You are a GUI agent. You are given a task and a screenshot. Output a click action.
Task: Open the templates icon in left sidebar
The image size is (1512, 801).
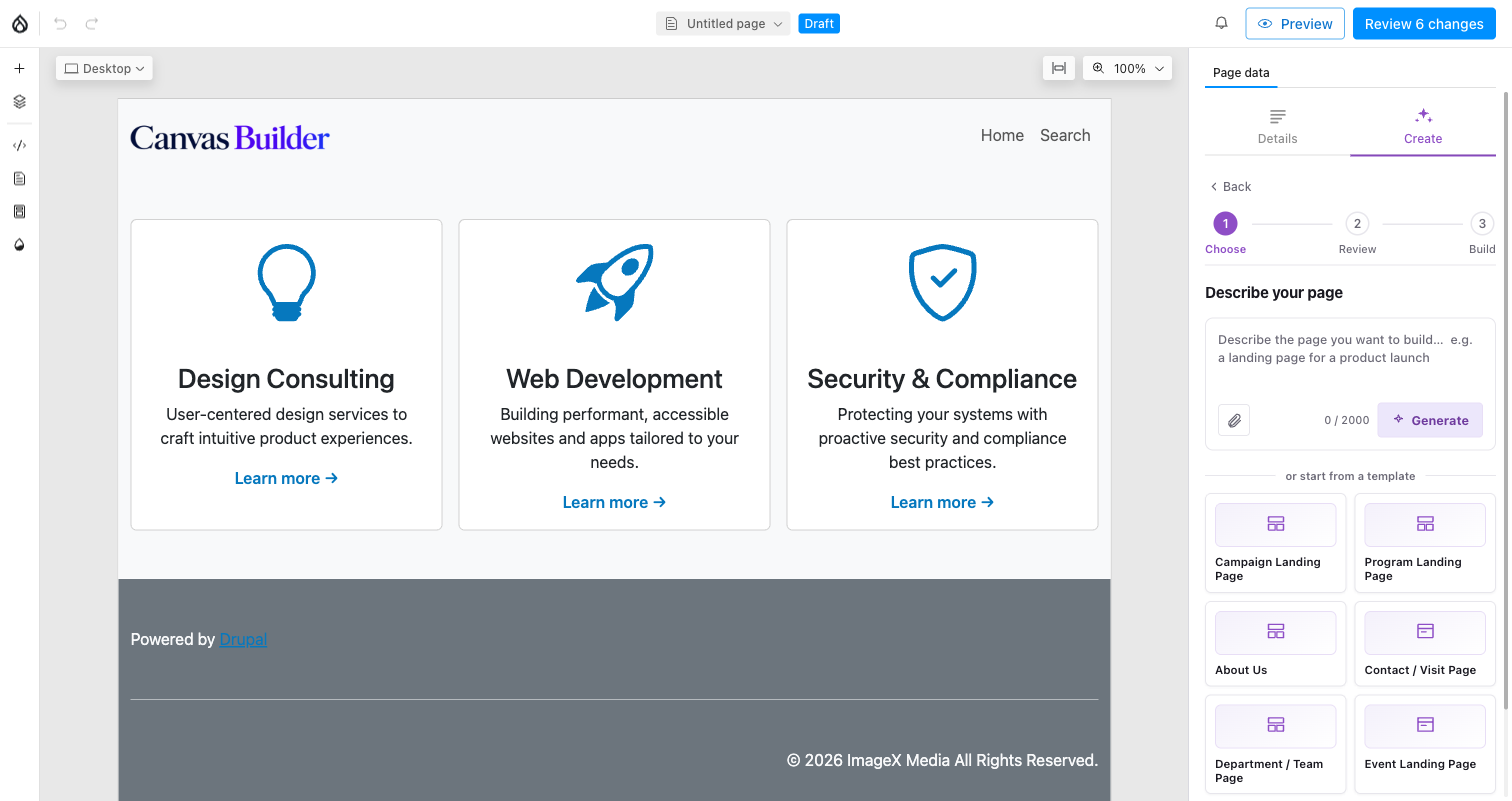coord(19,211)
